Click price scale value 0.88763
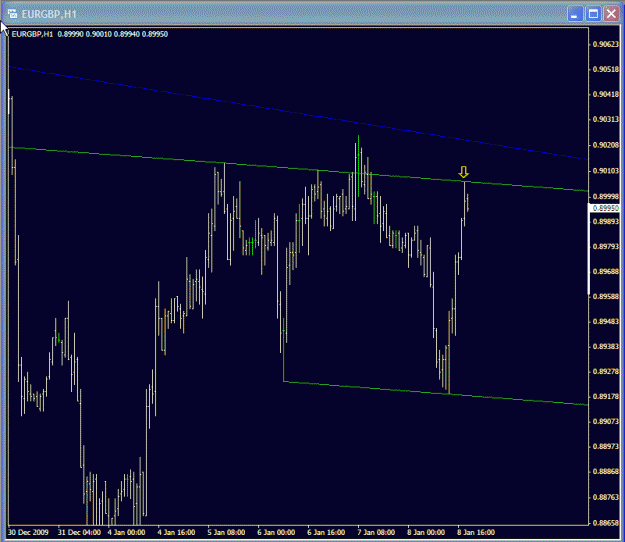The image size is (625, 542). tap(605, 497)
